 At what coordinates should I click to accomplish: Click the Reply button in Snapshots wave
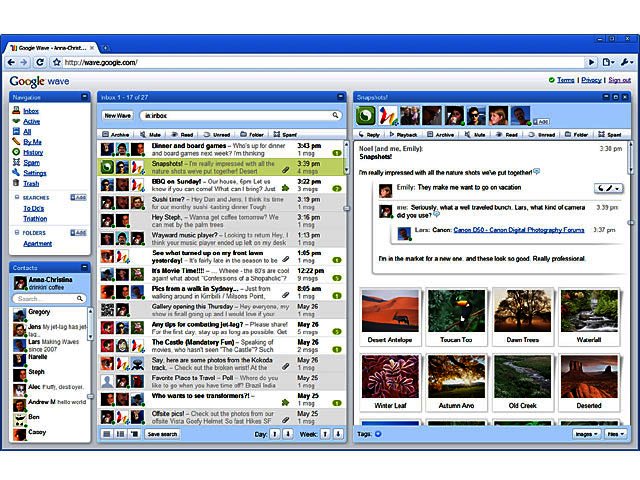tap(368, 134)
